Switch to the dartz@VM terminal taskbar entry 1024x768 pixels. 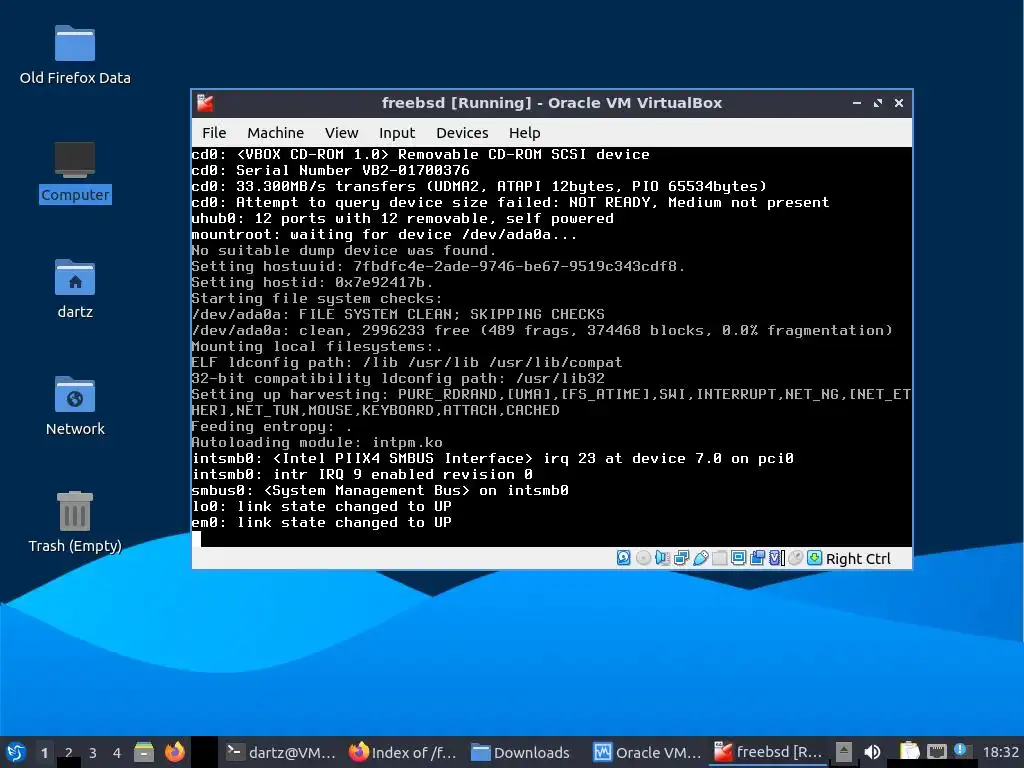pos(281,752)
